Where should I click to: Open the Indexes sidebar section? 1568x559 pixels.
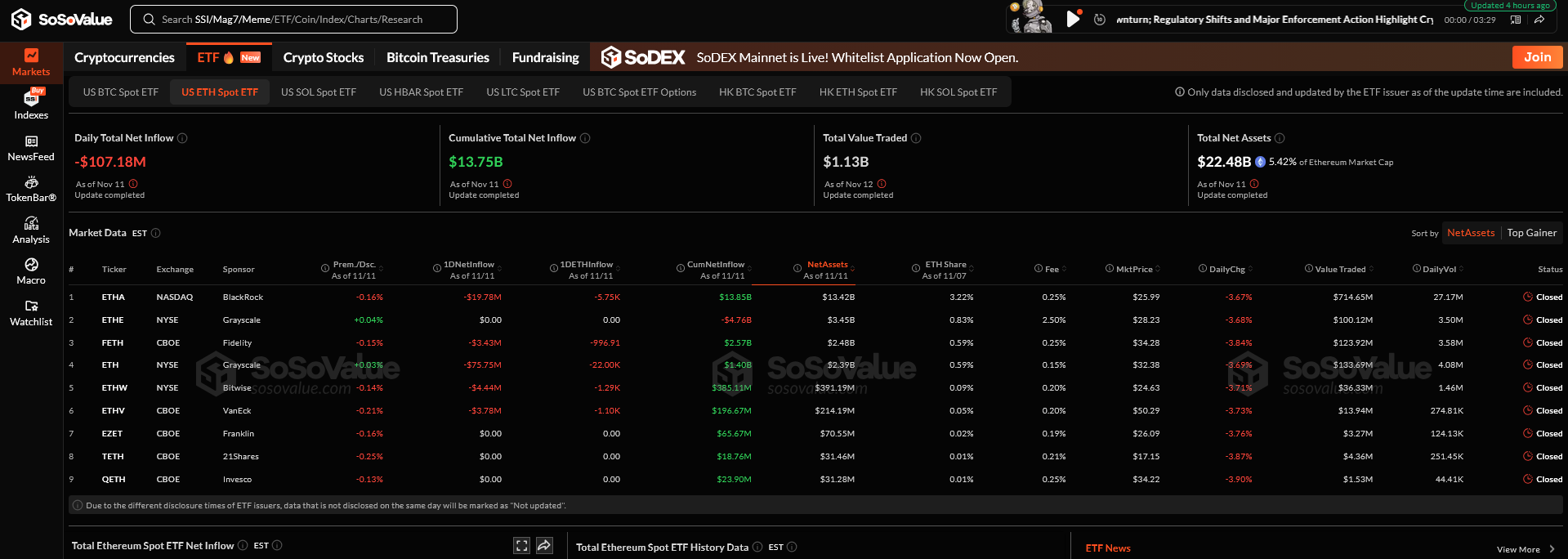click(x=31, y=105)
